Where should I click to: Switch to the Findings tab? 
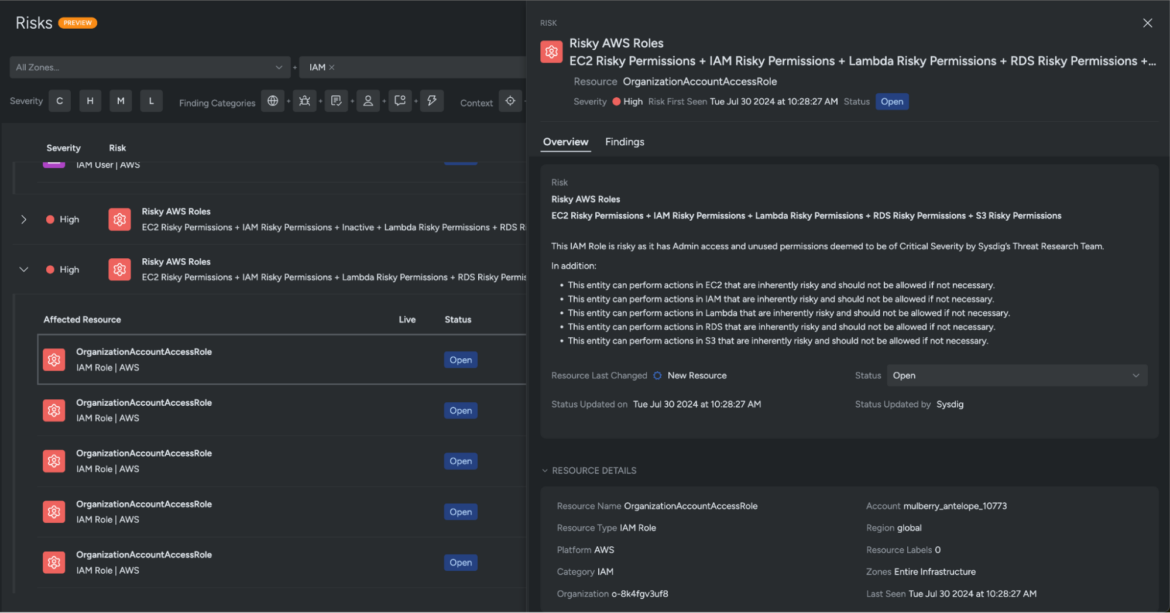coord(625,142)
